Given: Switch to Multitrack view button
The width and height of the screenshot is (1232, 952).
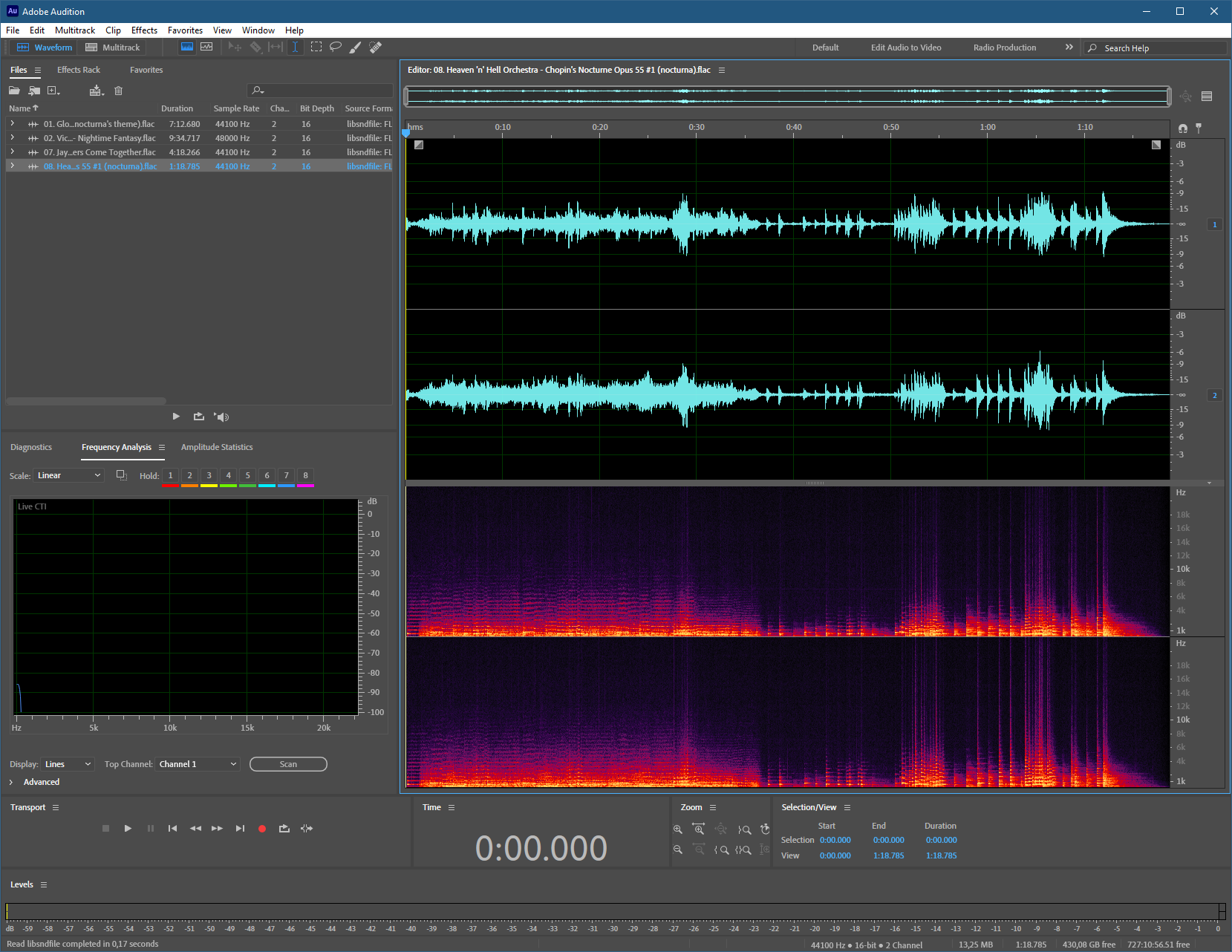Looking at the screenshot, I should pyautogui.click(x=113, y=48).
